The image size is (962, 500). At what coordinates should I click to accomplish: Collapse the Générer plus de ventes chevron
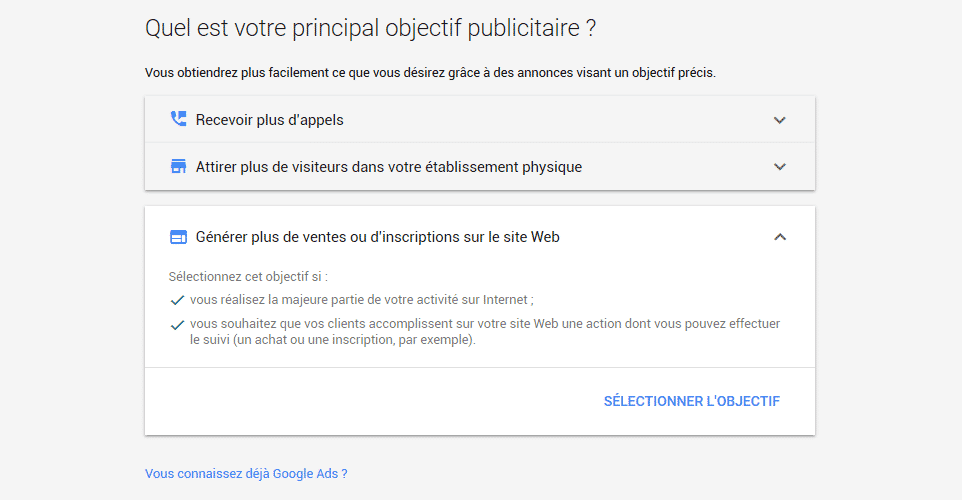point(780,237)
